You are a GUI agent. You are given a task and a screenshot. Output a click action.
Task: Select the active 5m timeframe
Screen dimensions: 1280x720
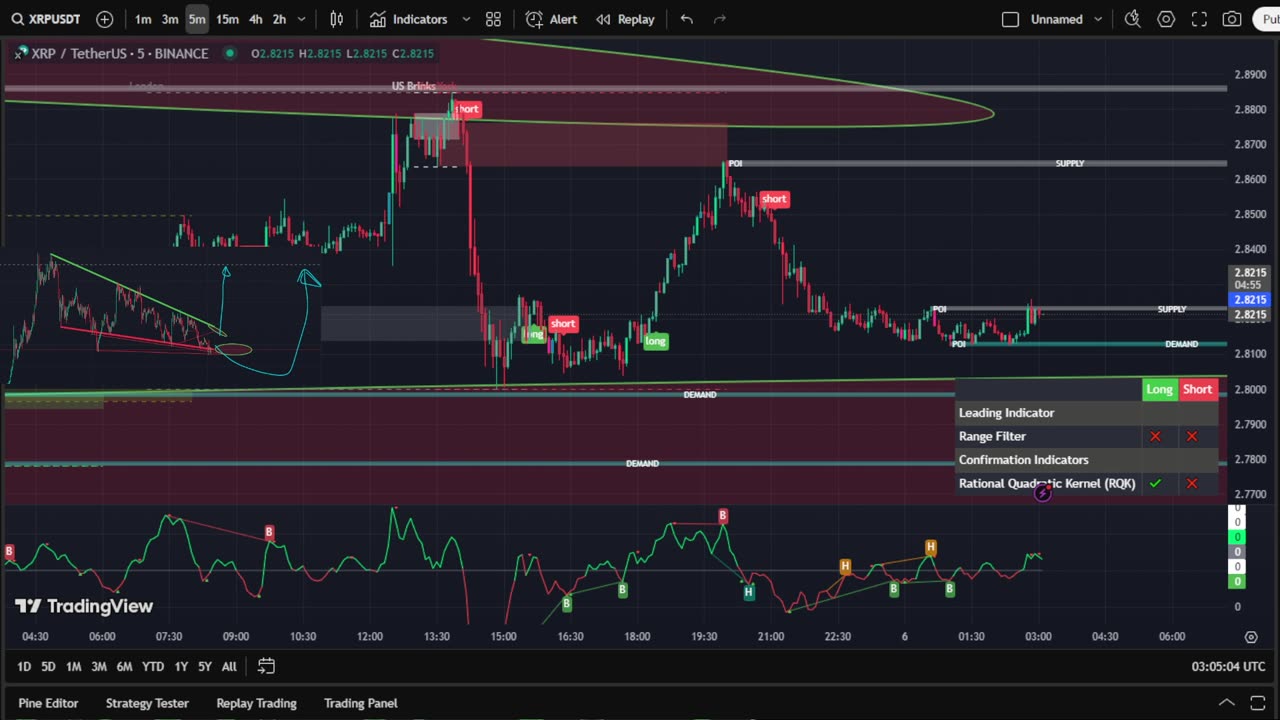tap(197, 19)
